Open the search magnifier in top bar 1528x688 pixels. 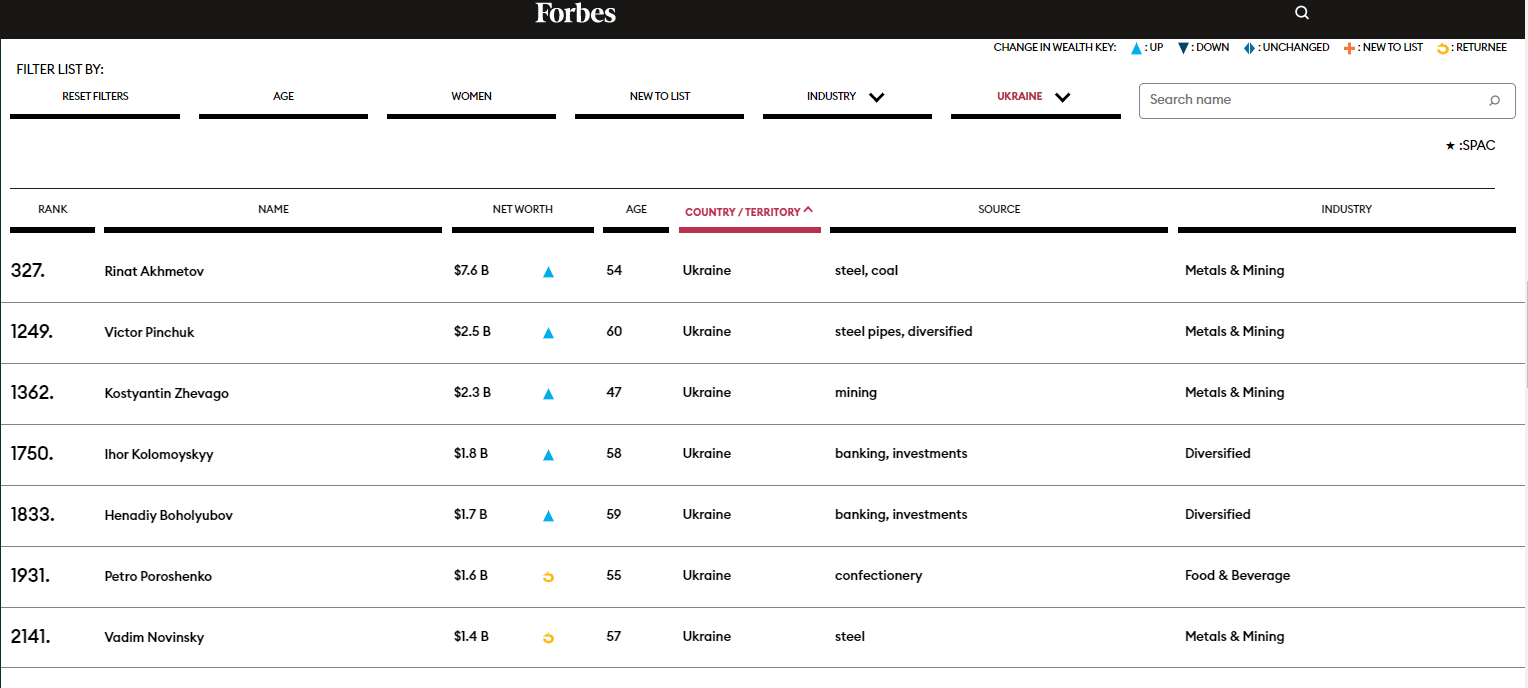tap(1301, 13)
